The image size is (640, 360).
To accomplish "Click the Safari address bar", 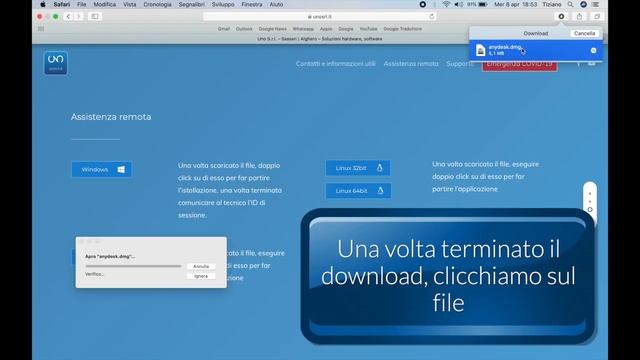I will (x=320, y=16).
